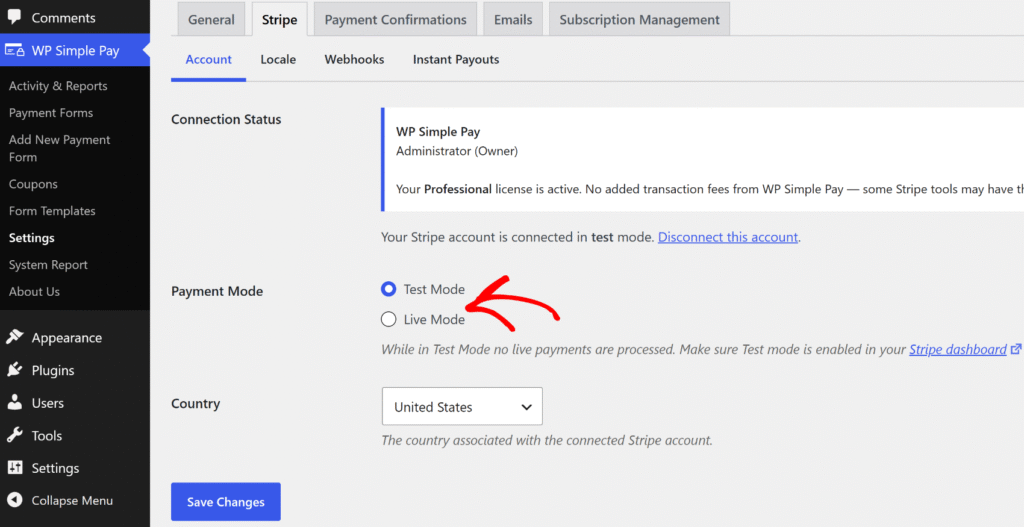Click the WP Simple Pay card-lock icon
The width and height of the screenshot is (1024, 527).
[14, 50]
